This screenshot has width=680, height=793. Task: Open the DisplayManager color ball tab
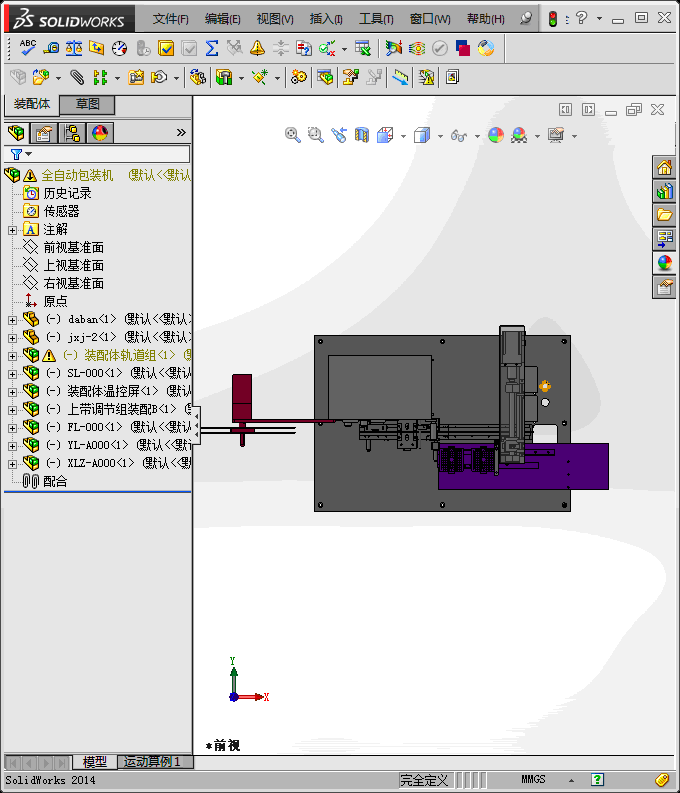point(100,133)
